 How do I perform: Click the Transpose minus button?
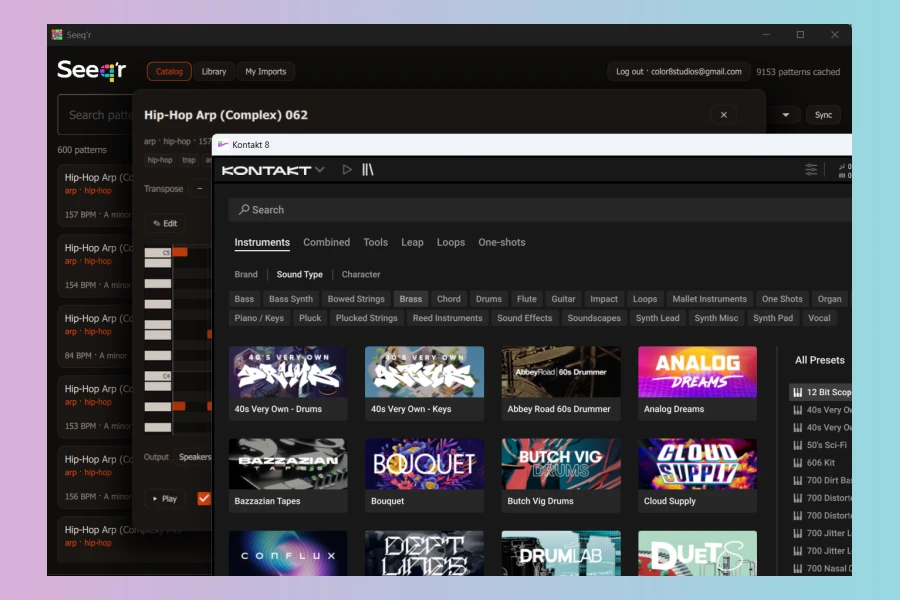[200, 188]
